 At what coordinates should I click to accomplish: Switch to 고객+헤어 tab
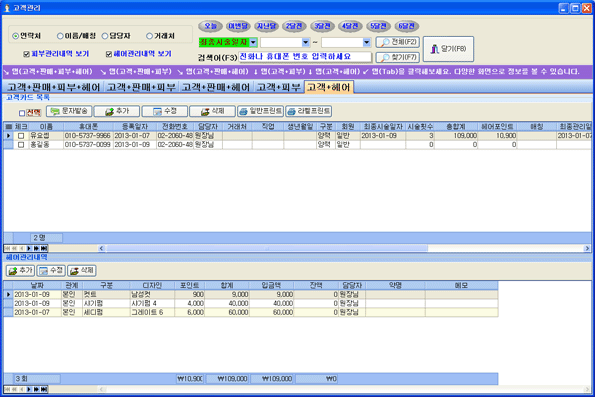tap(329, 87)
